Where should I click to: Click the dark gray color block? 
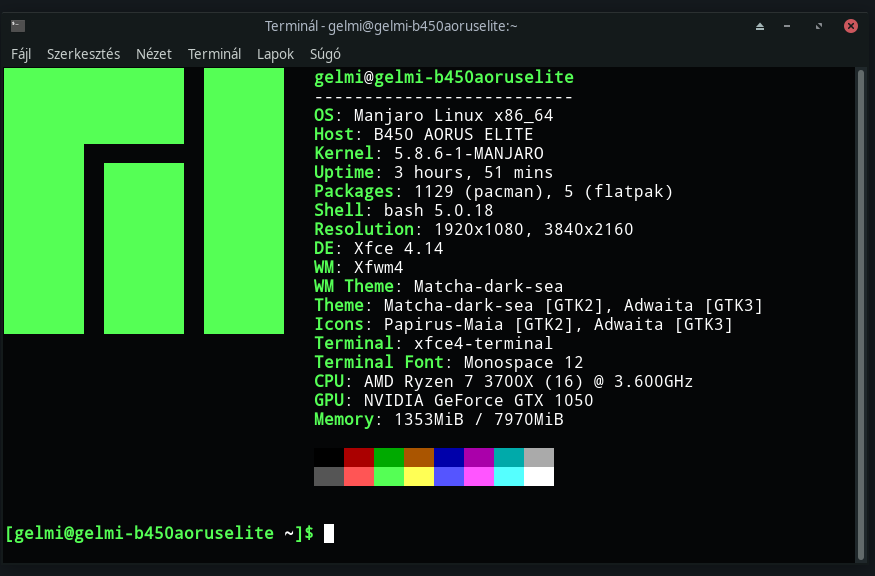[x=329, y=476]
